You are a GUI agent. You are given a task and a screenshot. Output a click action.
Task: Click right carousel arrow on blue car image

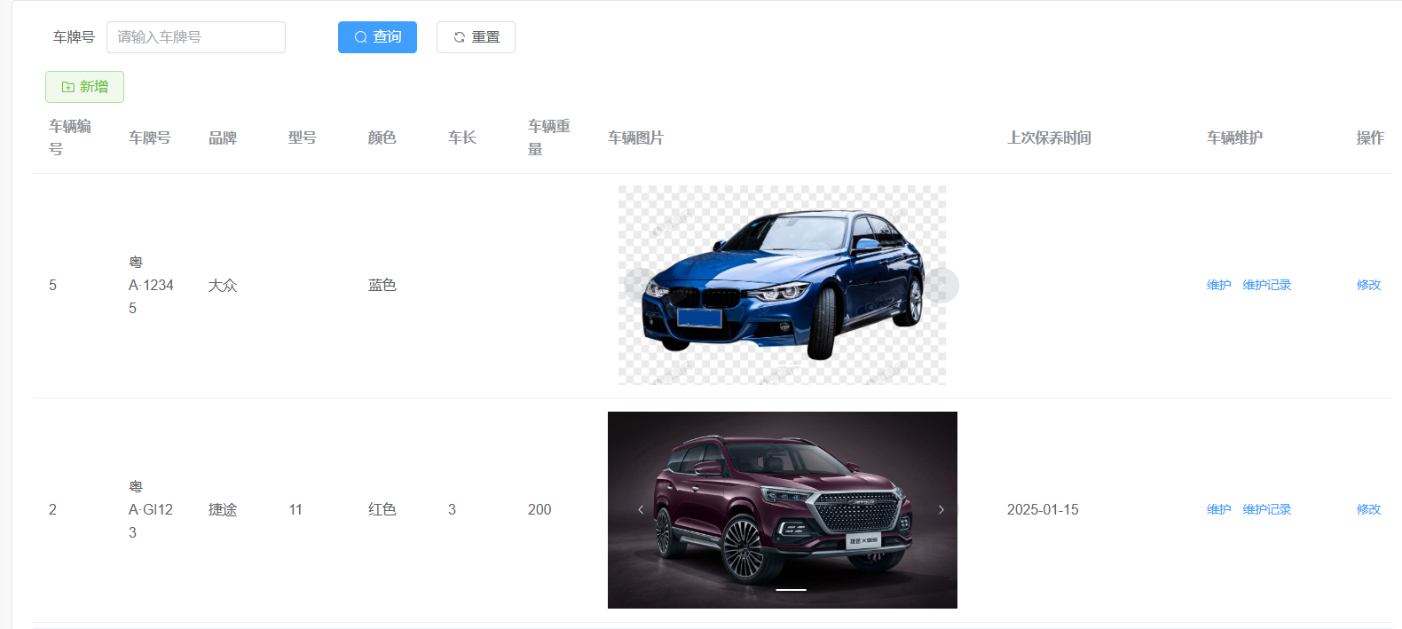click(x=942, y=285)
